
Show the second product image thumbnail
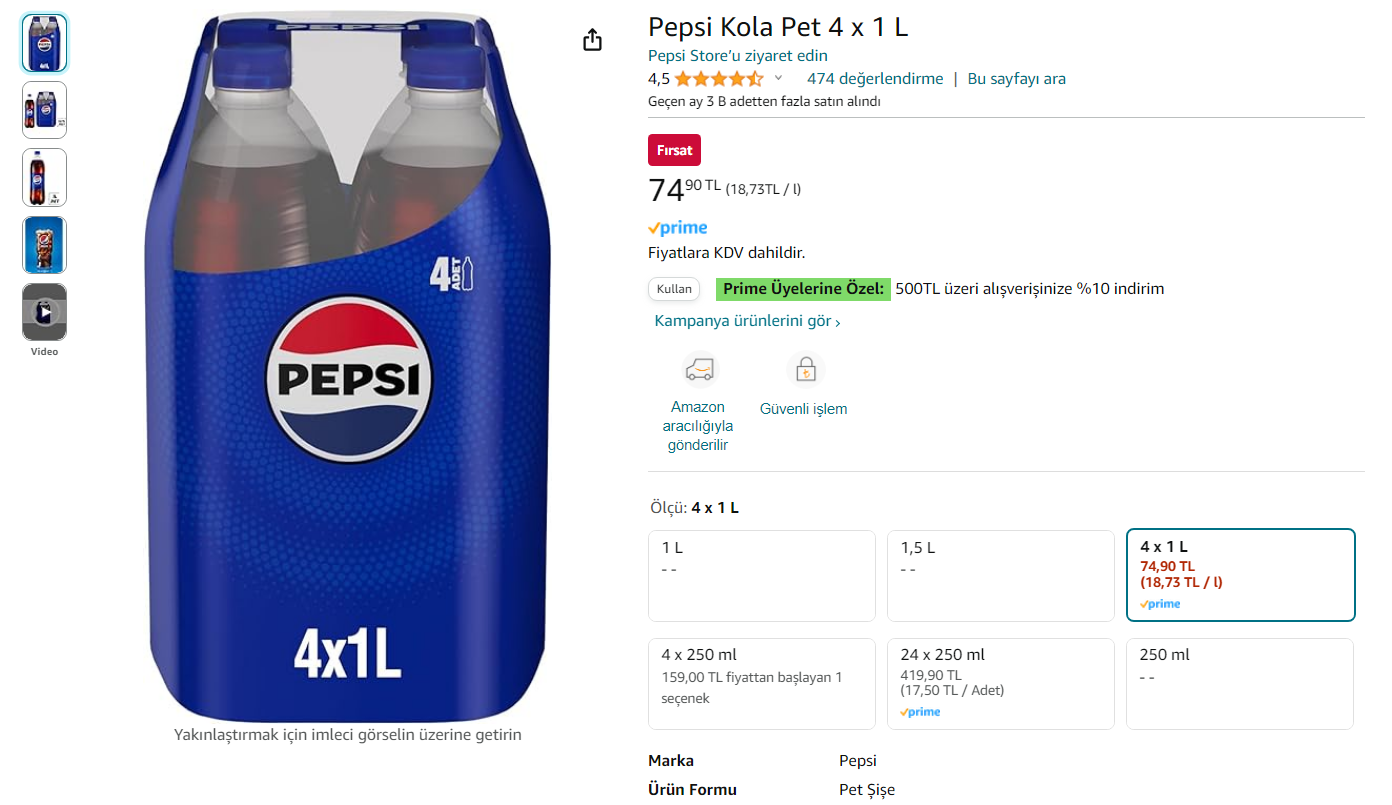pos(44,110)
